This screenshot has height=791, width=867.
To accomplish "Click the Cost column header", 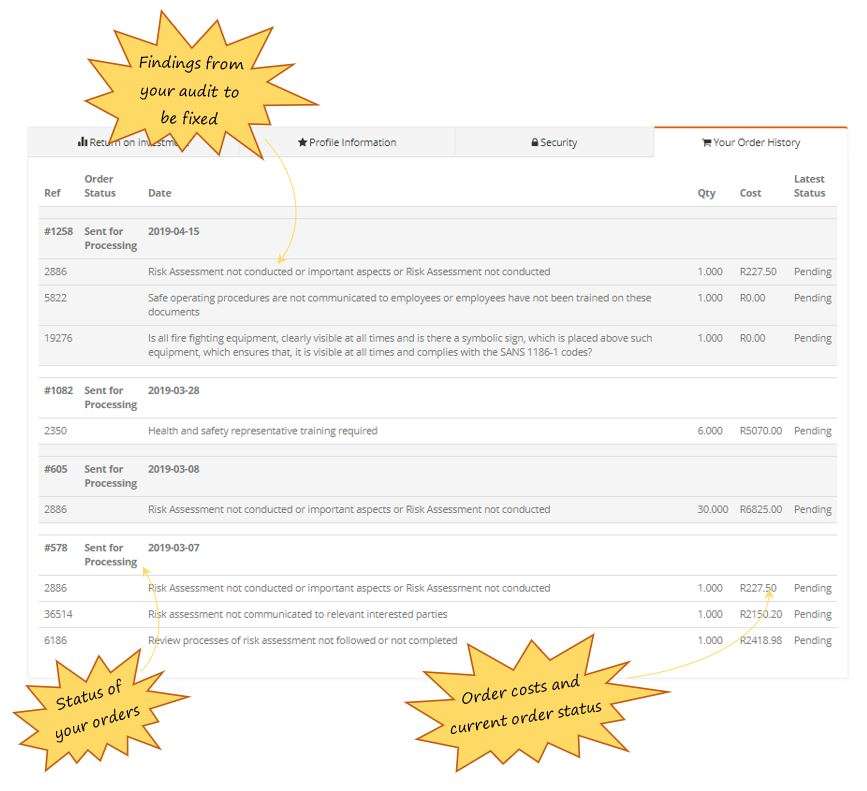I will coord(751,193).
